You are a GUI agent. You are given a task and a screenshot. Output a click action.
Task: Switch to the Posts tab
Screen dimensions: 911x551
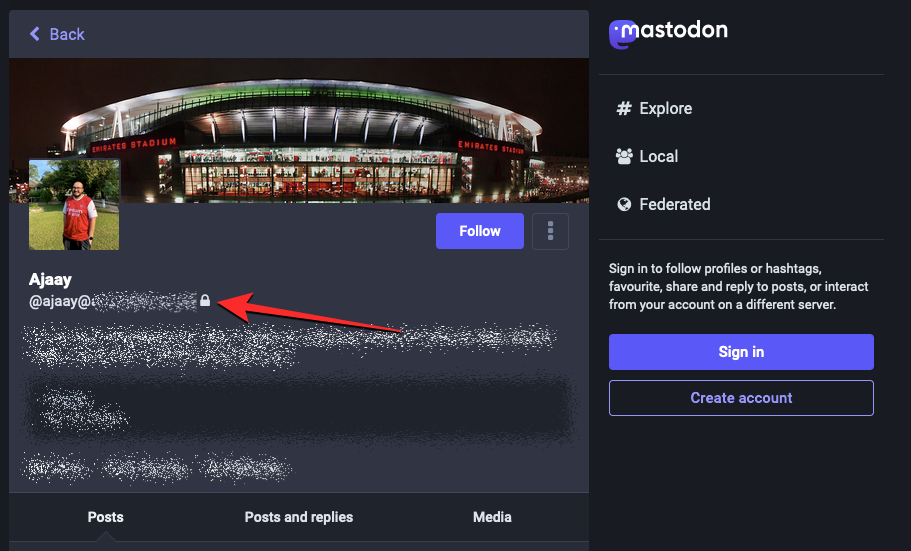coord(105,517)
